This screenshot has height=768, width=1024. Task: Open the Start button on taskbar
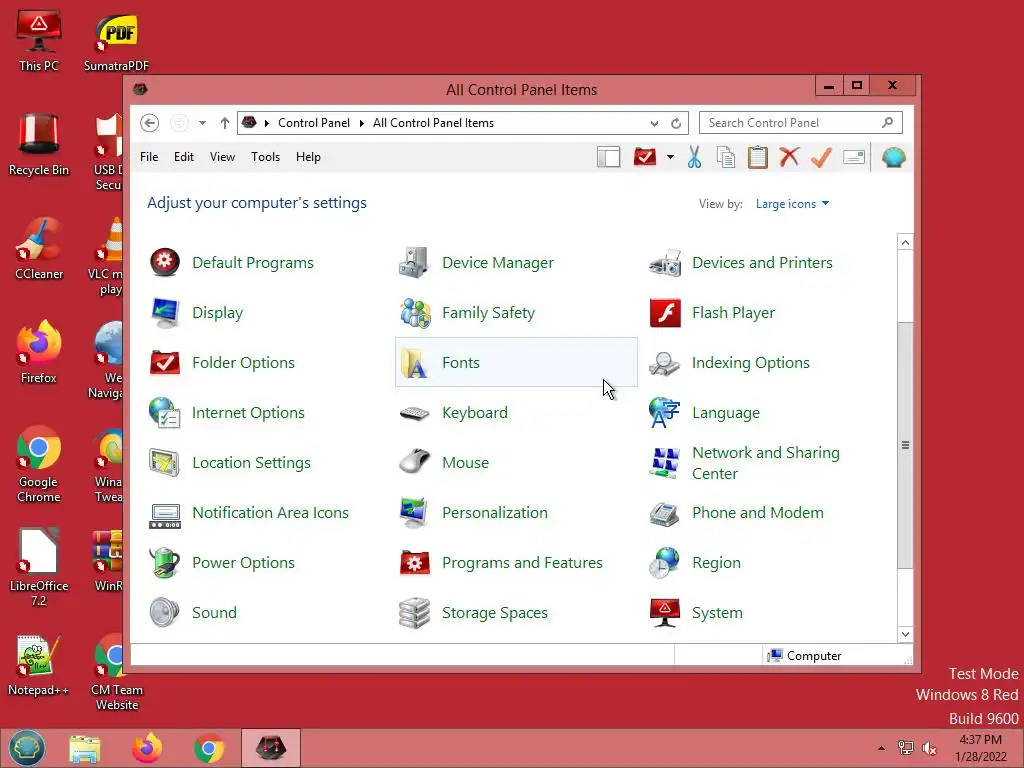pos(27,748)
